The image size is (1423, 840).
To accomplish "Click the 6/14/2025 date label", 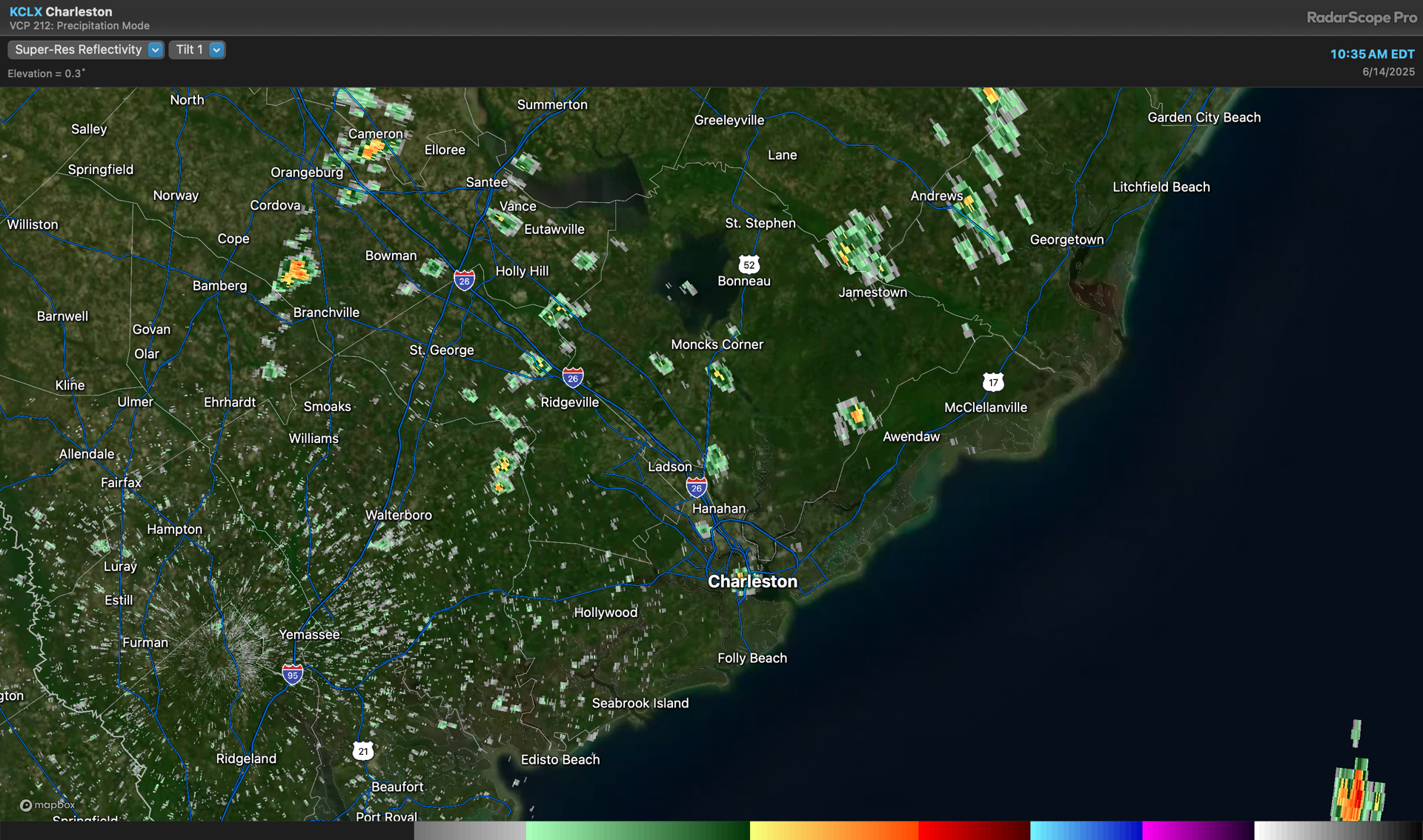I will click(1388, 72).
